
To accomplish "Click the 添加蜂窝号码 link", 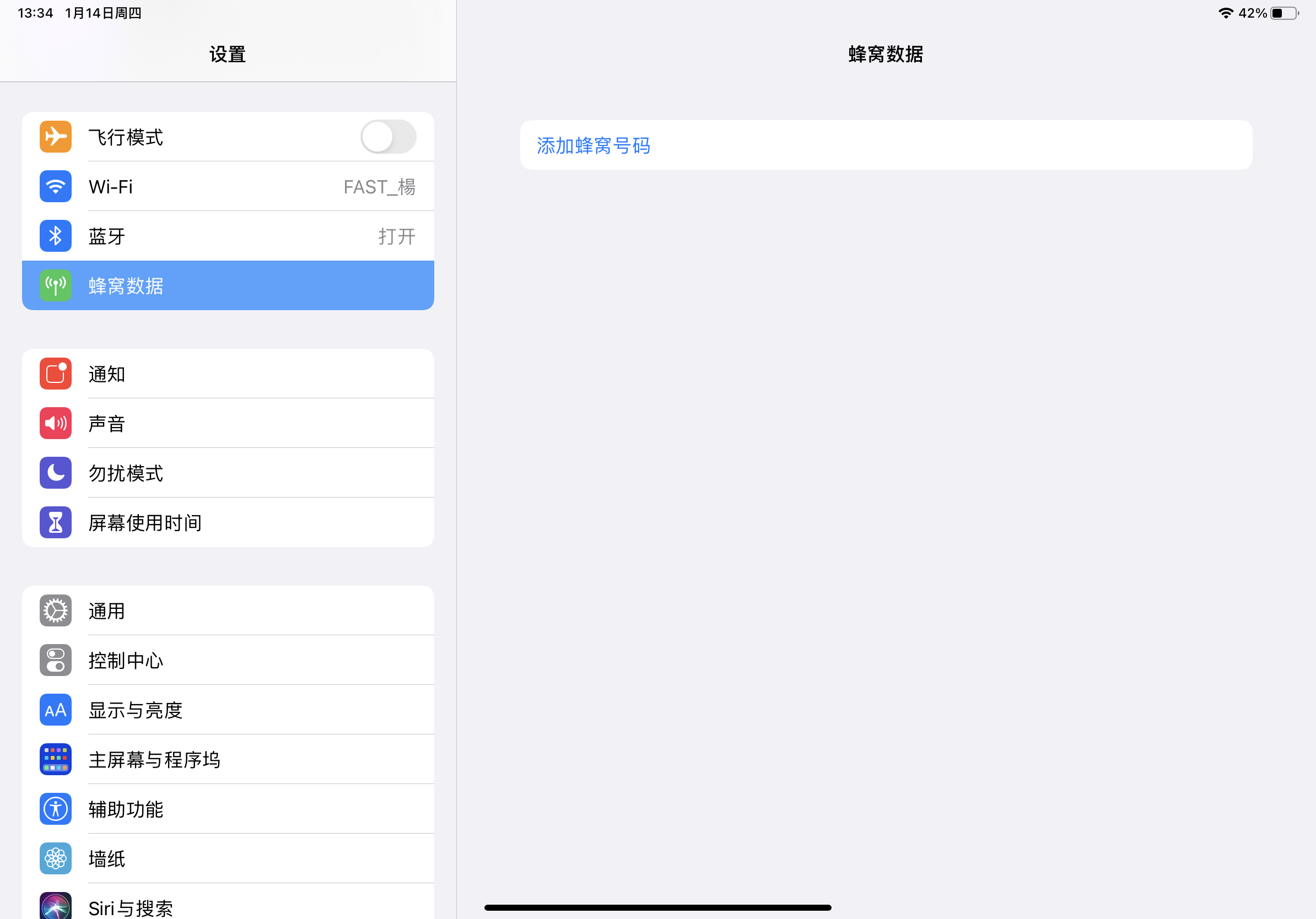I will 593,145.
